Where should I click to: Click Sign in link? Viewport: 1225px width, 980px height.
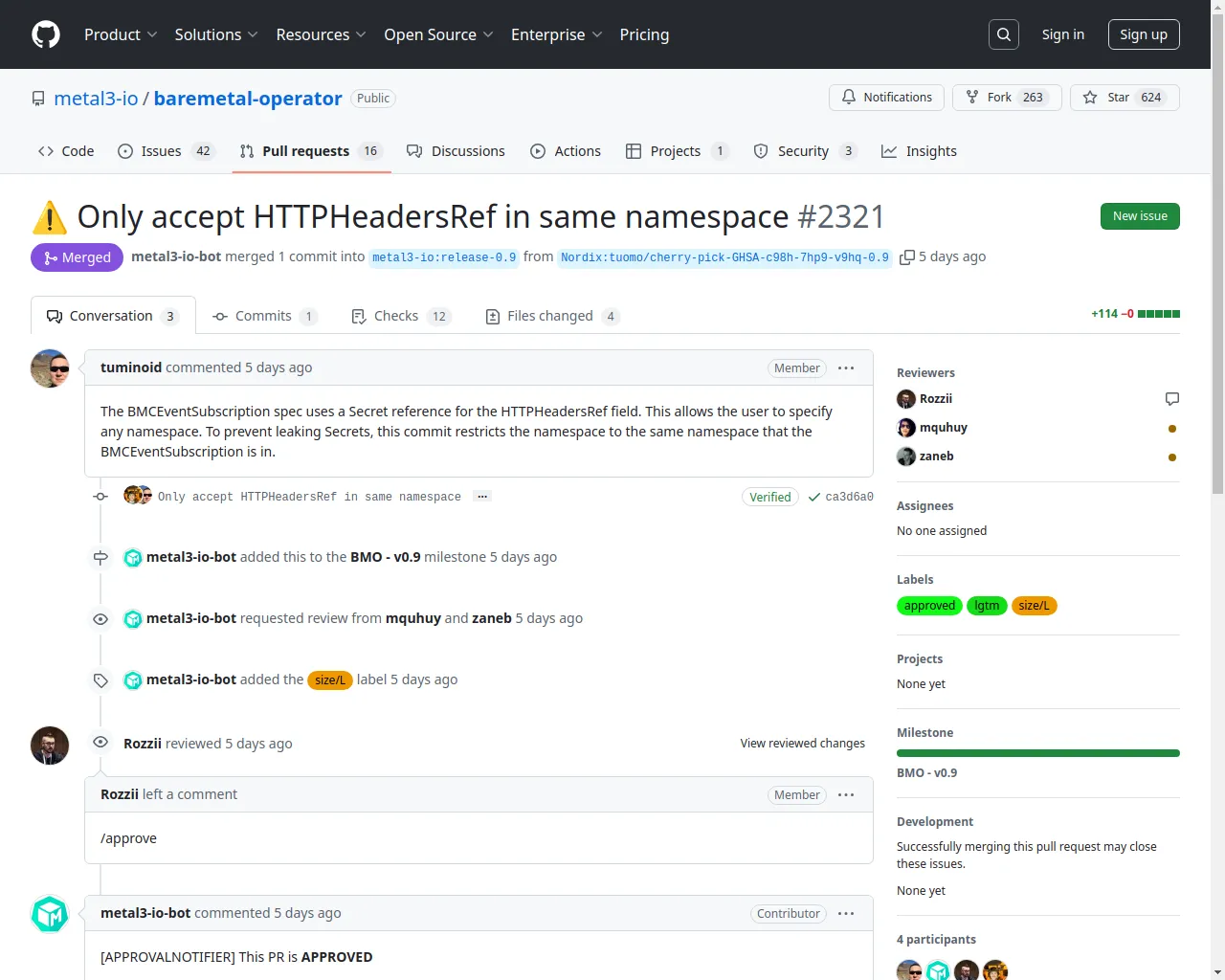click(x=1063, y=34)
